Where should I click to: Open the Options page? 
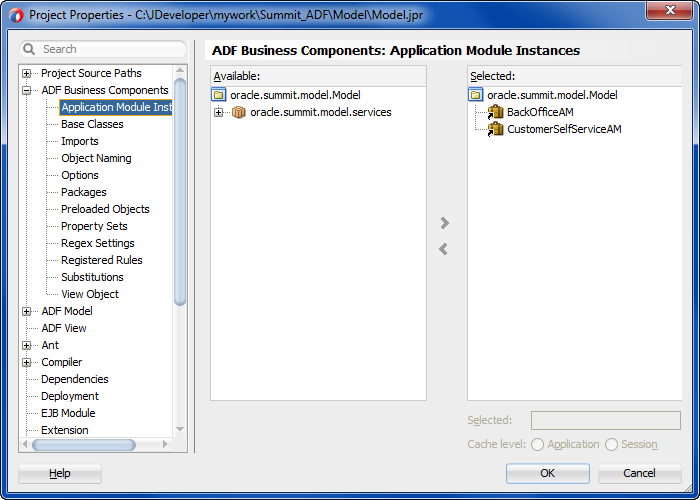[80, 175]
